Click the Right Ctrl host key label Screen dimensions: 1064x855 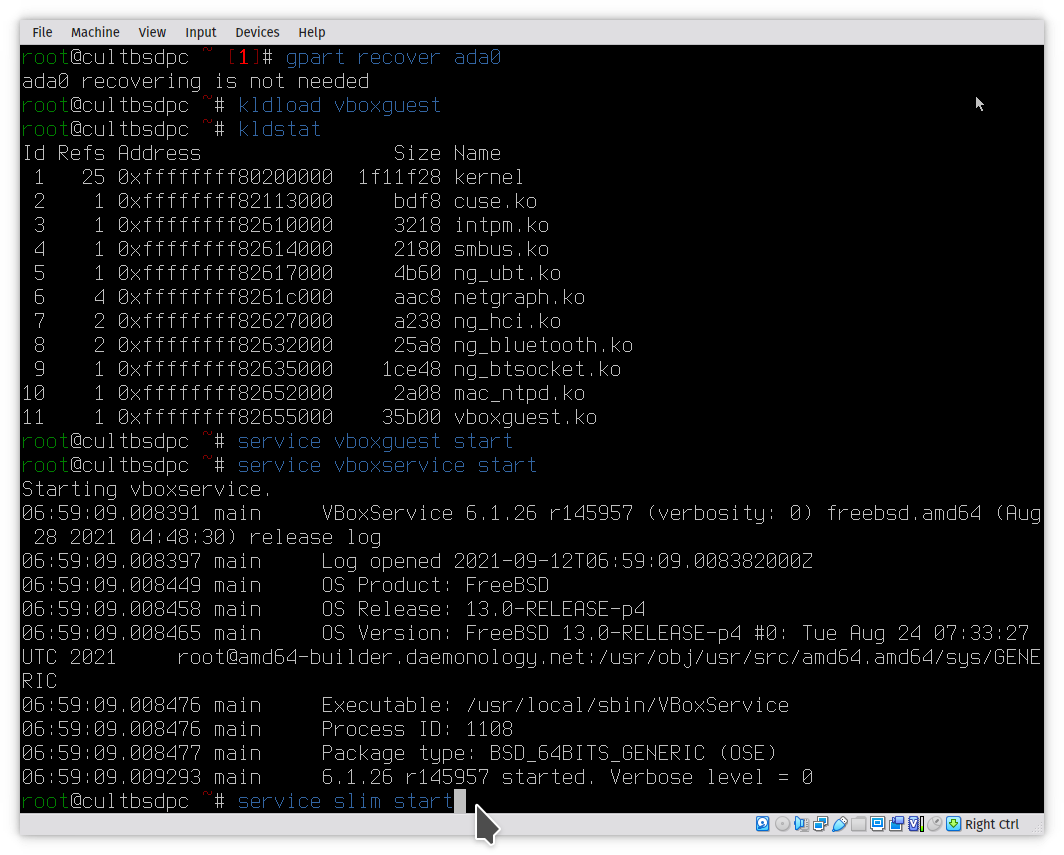(992, 824)
